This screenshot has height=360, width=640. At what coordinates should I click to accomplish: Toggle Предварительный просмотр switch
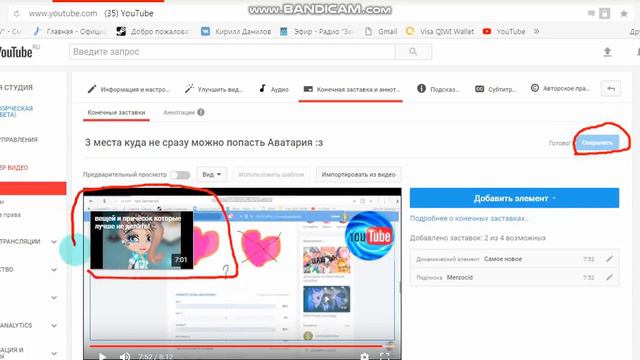tap(180, 175)
